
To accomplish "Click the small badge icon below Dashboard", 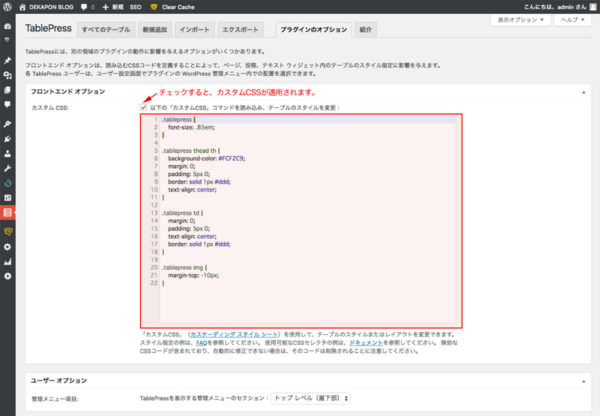I will [7, 40].
